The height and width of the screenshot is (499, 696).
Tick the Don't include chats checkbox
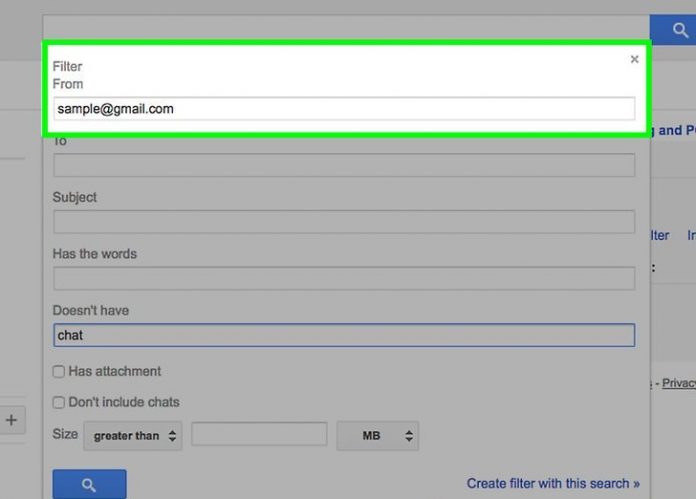point(59,403)
